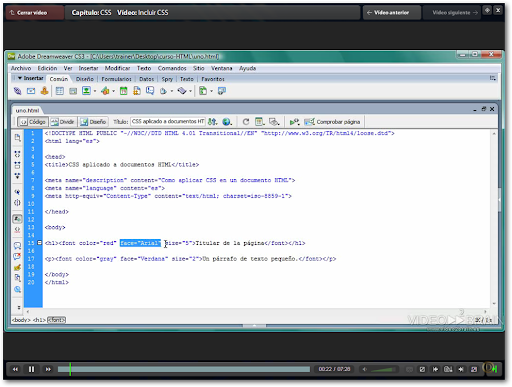
Task: Collapse Selection icon in coding toolbar
Action: tap(17, 165)
